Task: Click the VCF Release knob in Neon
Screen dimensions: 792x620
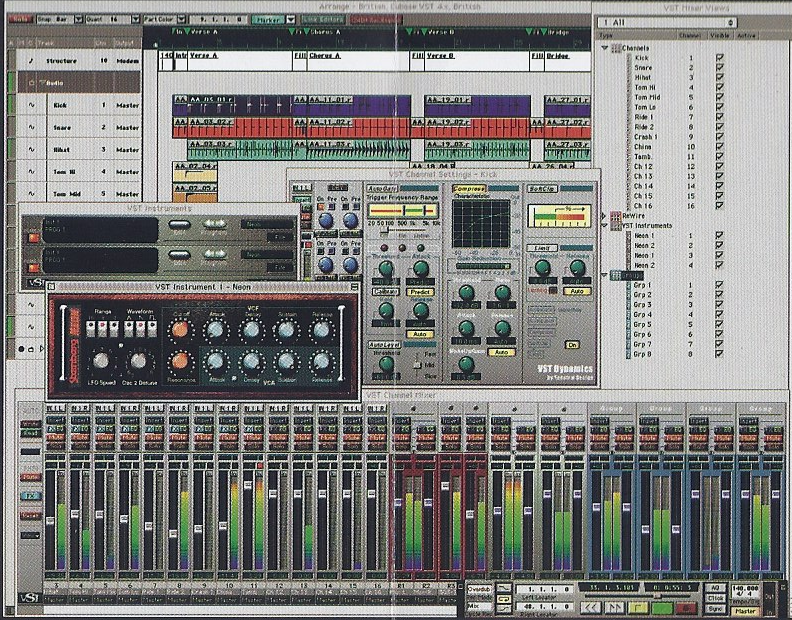Action: 321,329
